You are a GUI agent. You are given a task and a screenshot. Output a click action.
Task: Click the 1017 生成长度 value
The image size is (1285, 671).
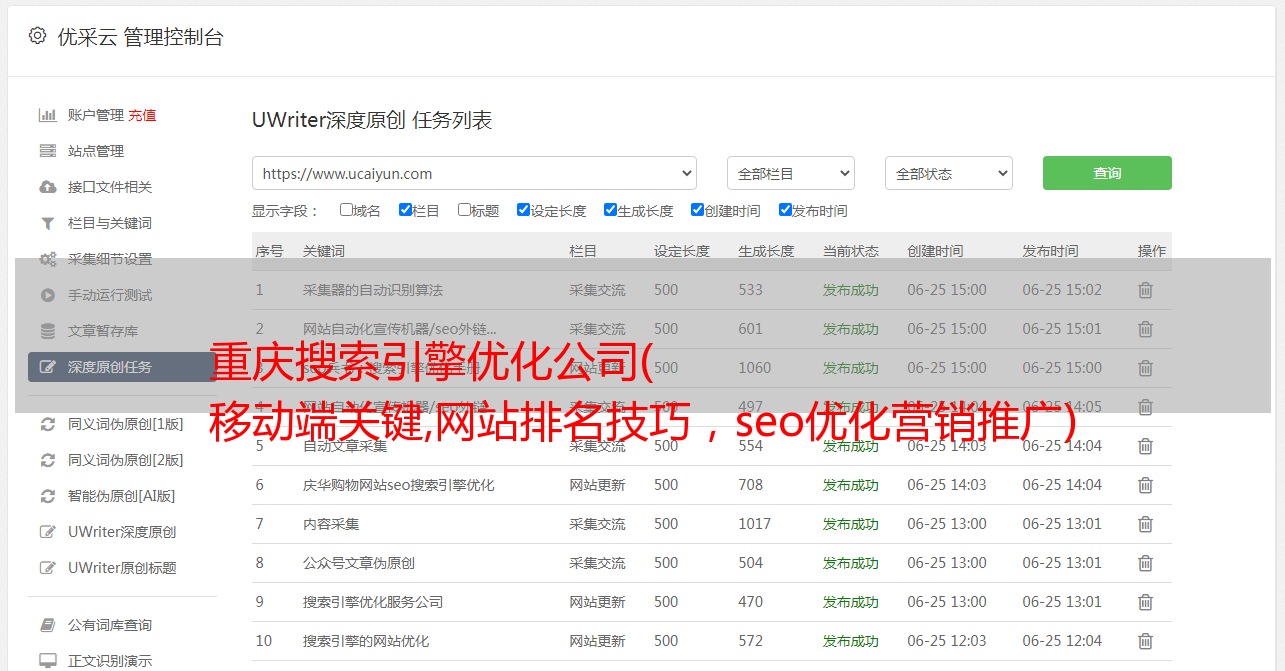(x=755, y=524)
